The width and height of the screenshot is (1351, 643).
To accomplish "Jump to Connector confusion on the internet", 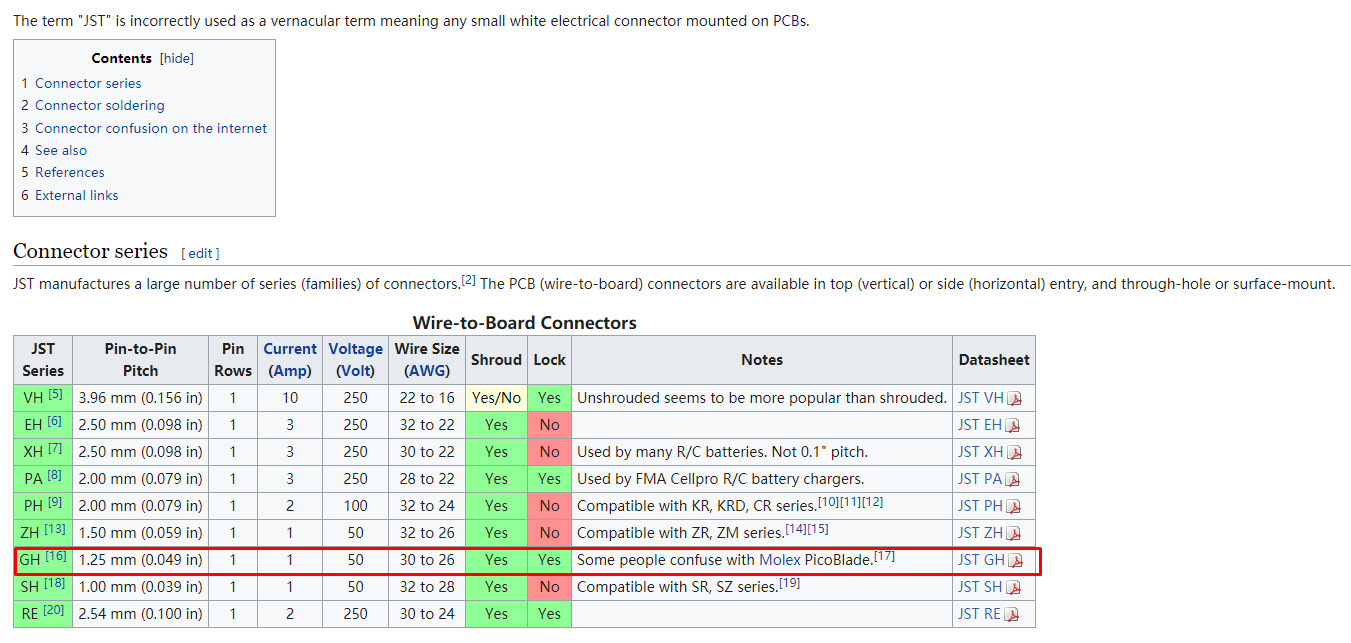I will coord(151,128).
